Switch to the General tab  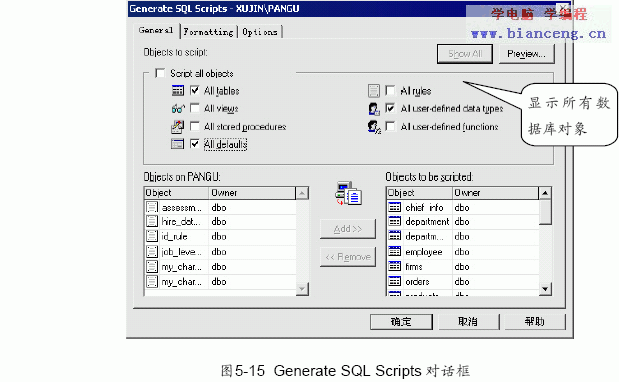click(x=156, y=30)
